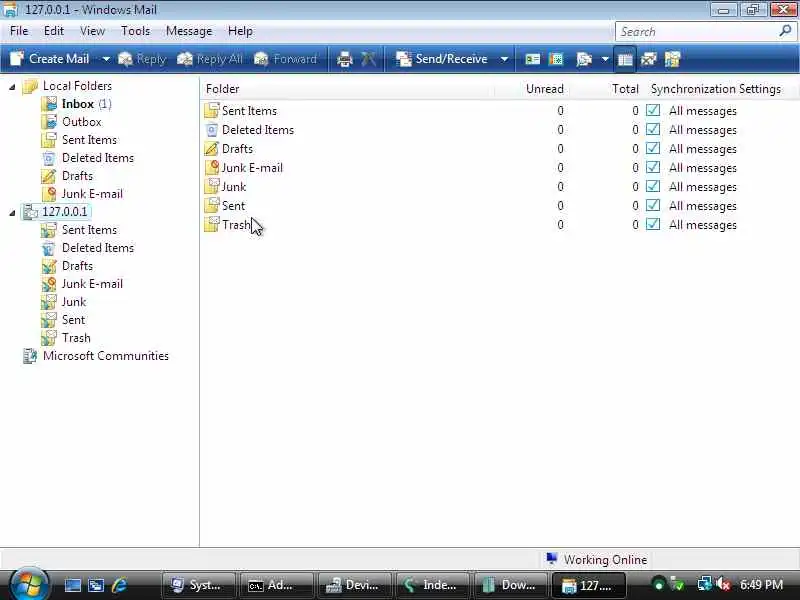Click the 6:49 PM taskbar clock
This screenshot has height=600, width=800.
click(761, 585)
